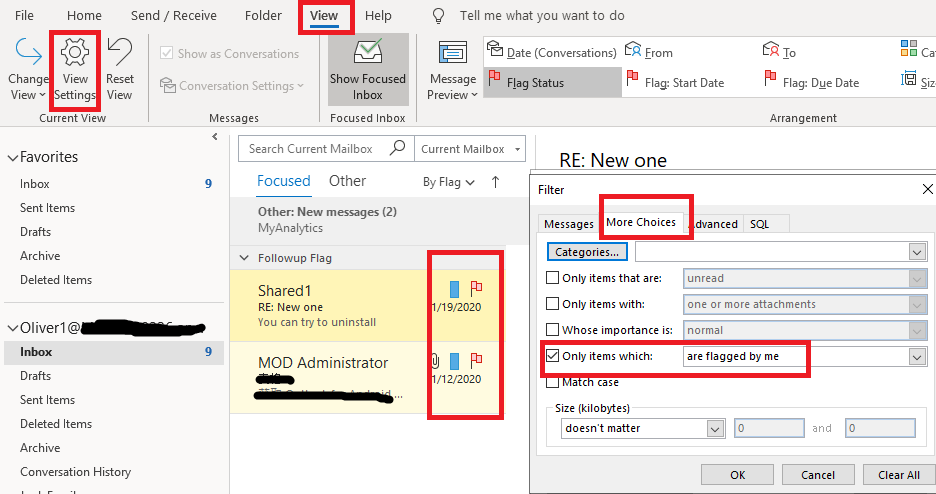Open Current Mailbox scope dropdown

coord(518,149)
